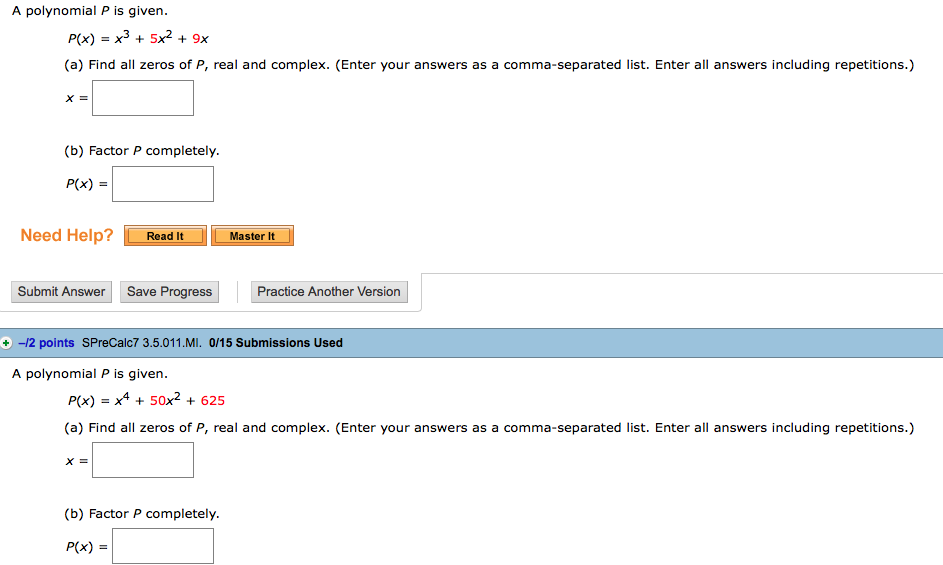The height and width of the screenshot is (565, 943).
Task: Focus zeros input for x³ + 5x² + 9x
Action: [143, 98]
